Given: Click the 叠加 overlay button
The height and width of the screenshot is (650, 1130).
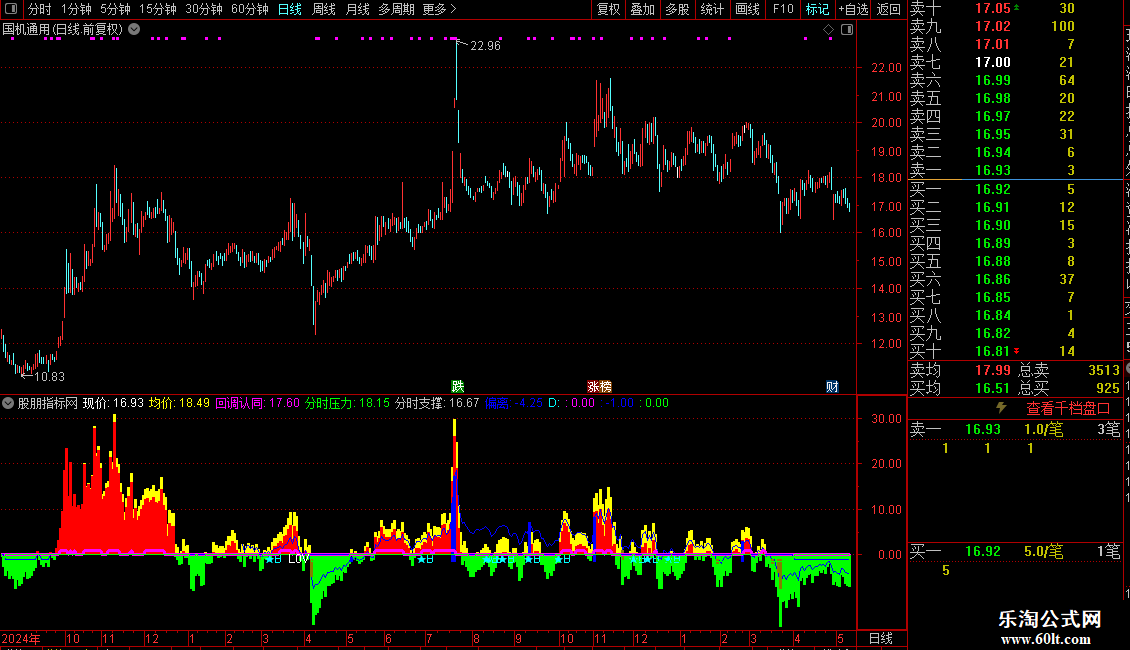Looking at the screenshot, I should tap(642, 9).
